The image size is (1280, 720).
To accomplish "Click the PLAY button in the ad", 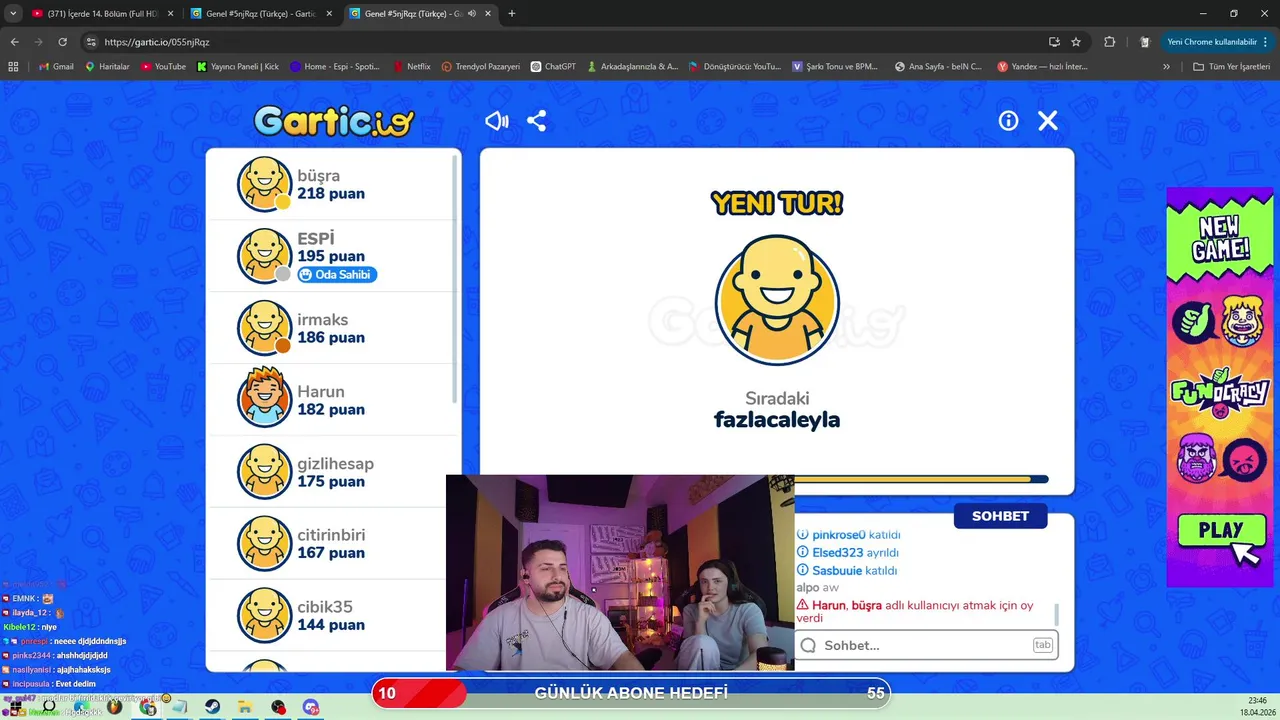I will click(x=1221, y=531).
